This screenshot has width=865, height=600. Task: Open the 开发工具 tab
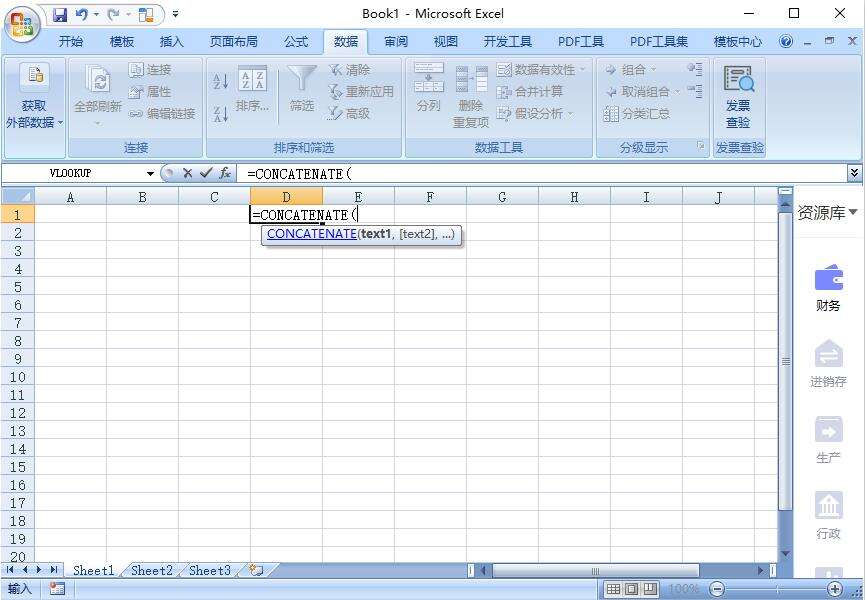click(508, 41)
